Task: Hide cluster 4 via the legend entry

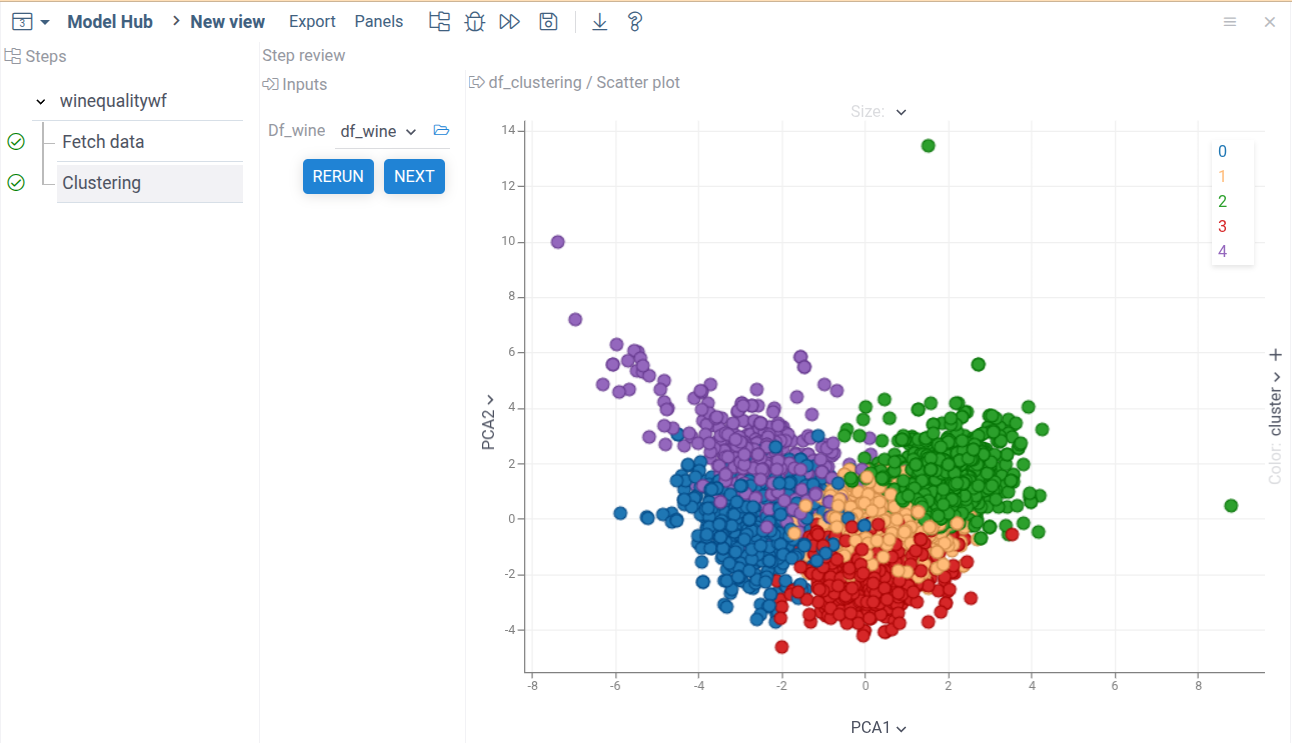Action: point(1222,251)
